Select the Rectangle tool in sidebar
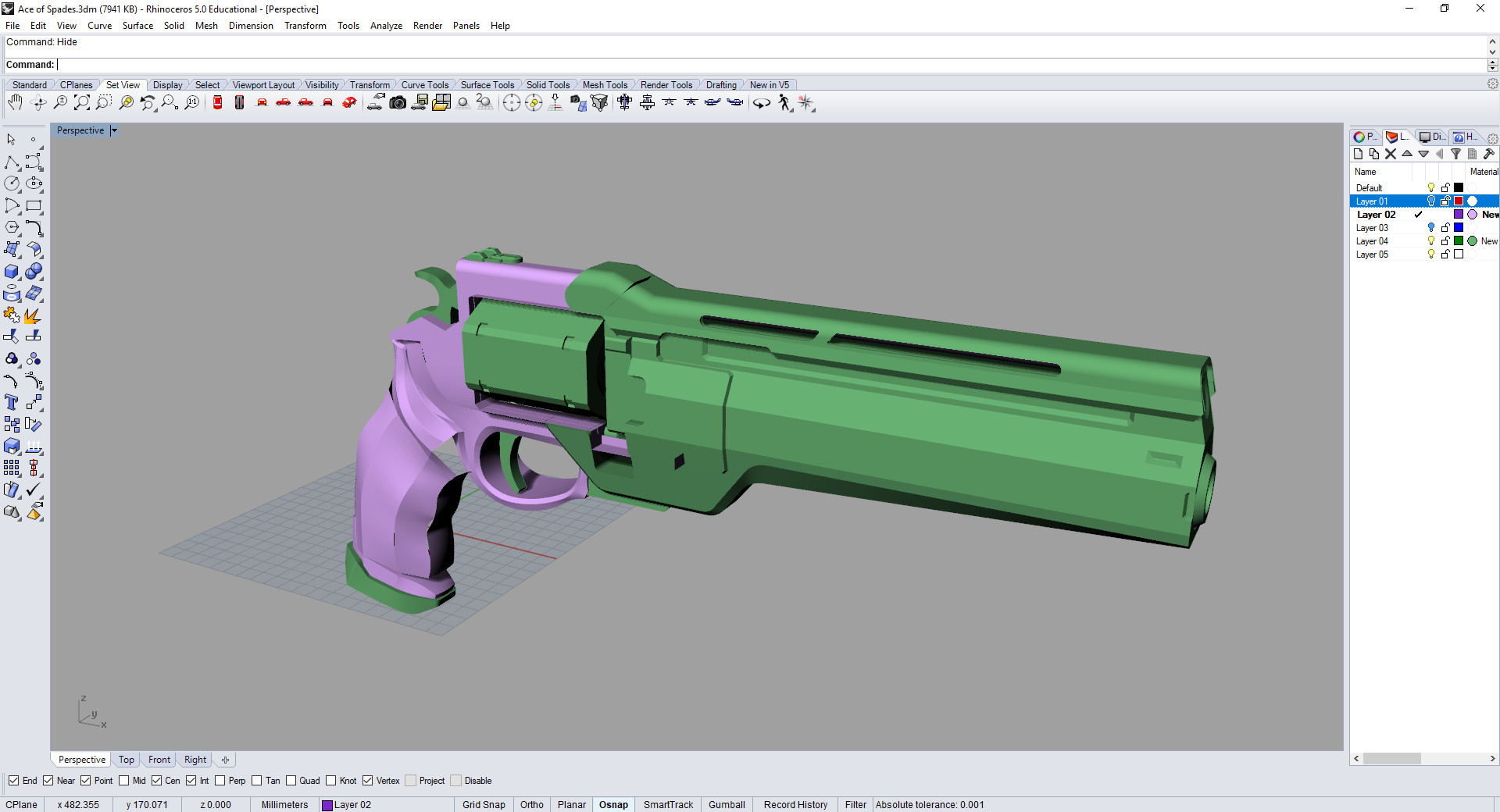Viewport: 1500px width, 812px height. [x=34, y=206]
